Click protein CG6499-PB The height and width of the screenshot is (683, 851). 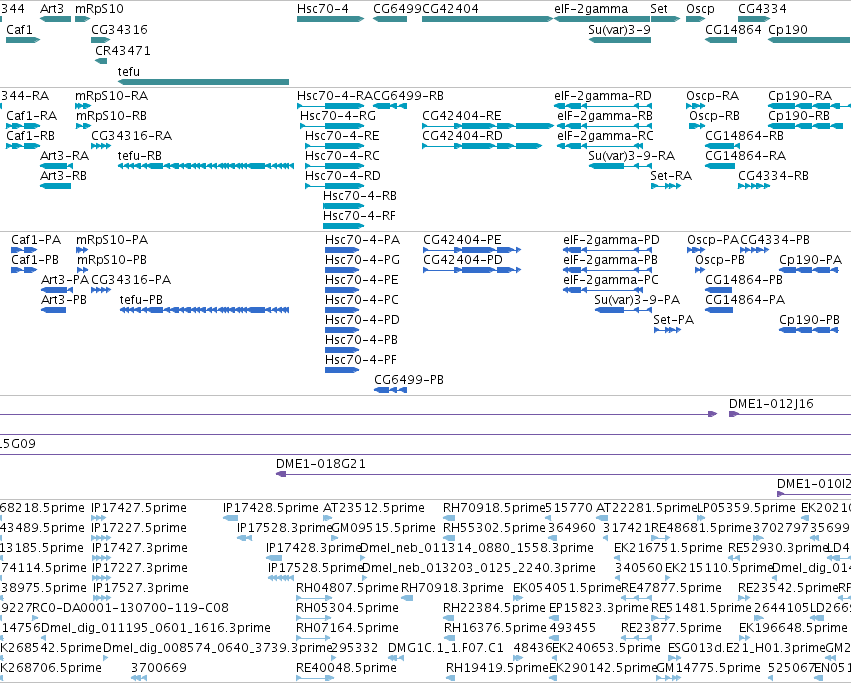tap(390, 390)
